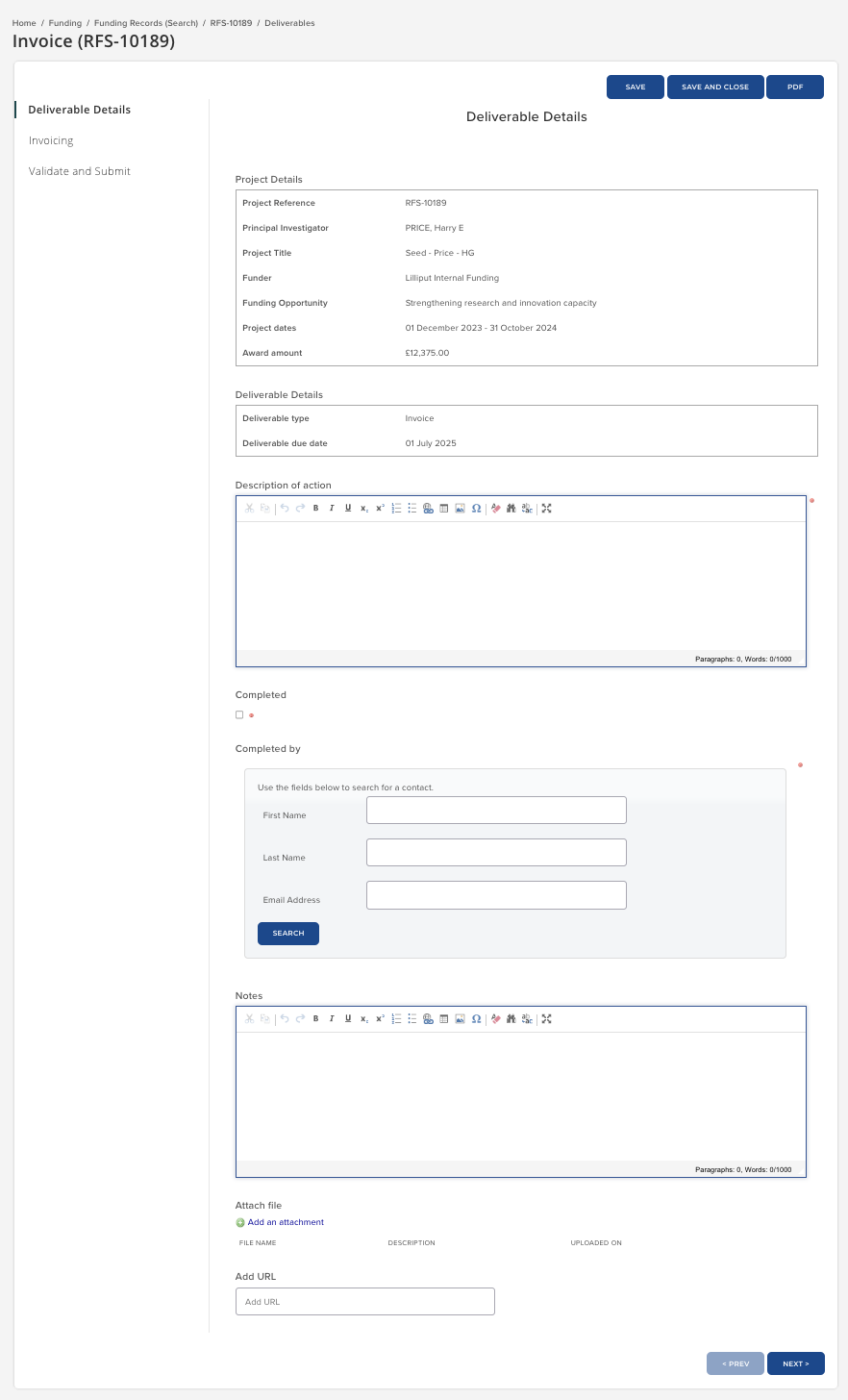Open Funding breadcrumb link

65,23
